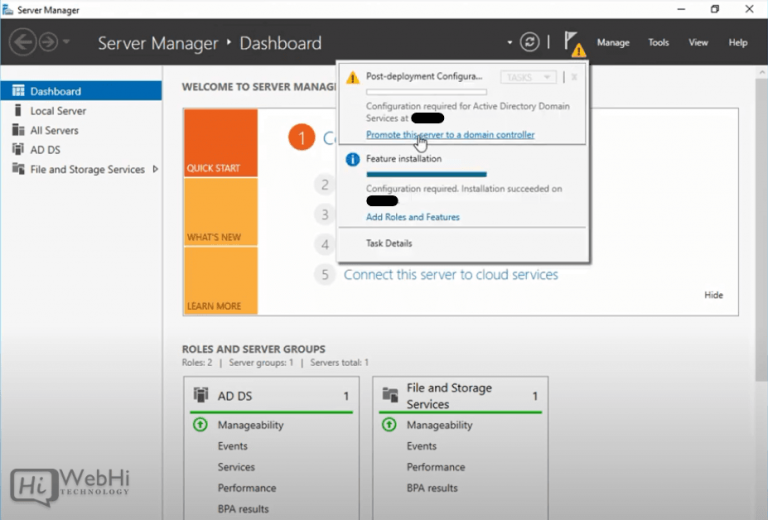Open the TASKS dropdown in notification
The width and height of the screenshot is (768, 520).
coord(527,77)
